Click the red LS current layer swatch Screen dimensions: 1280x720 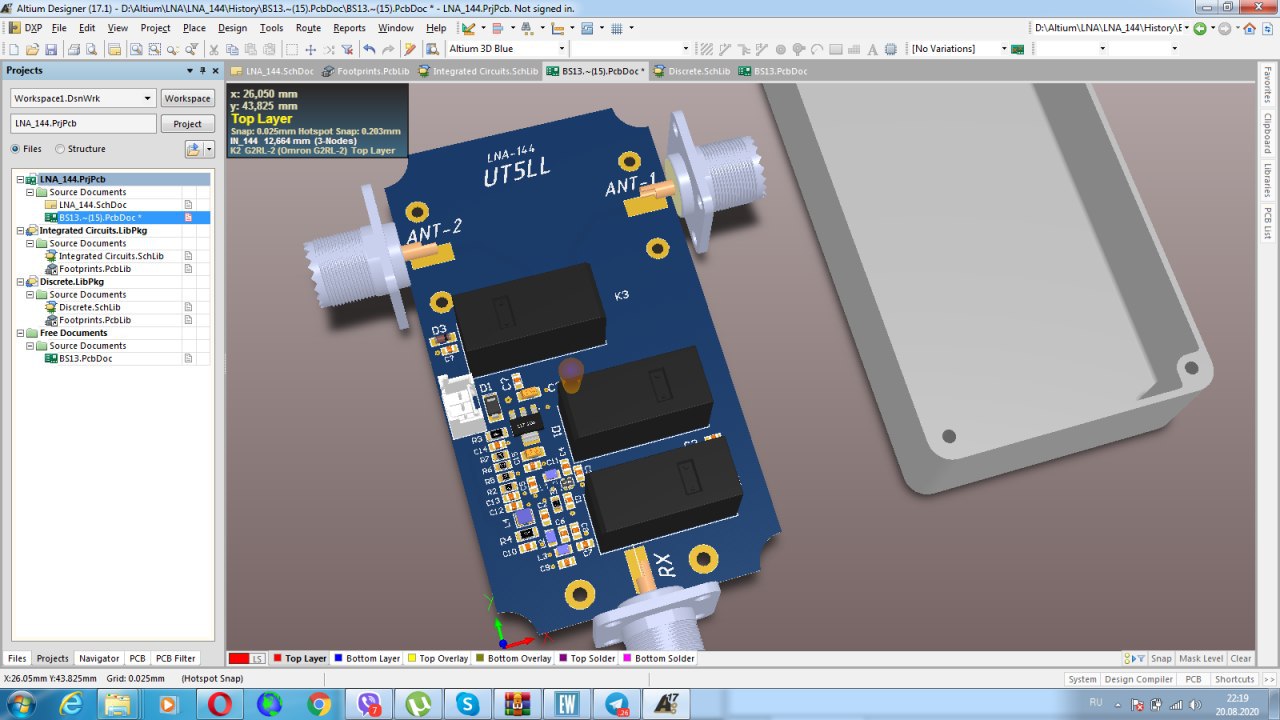pyautogui.click(x=246, y=658)
